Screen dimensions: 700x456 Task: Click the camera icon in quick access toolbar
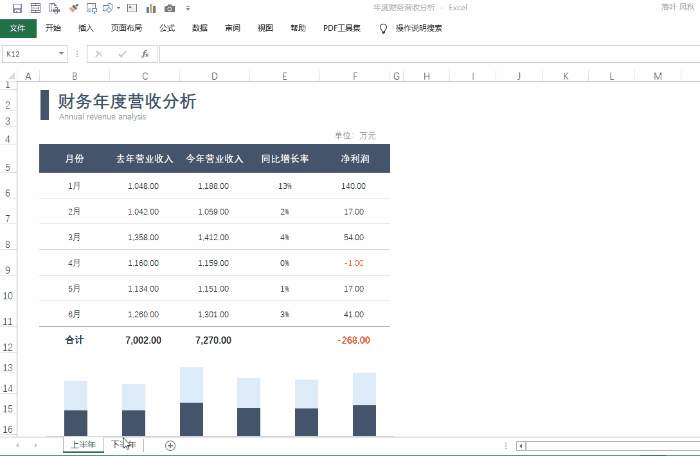pos(170,8)
